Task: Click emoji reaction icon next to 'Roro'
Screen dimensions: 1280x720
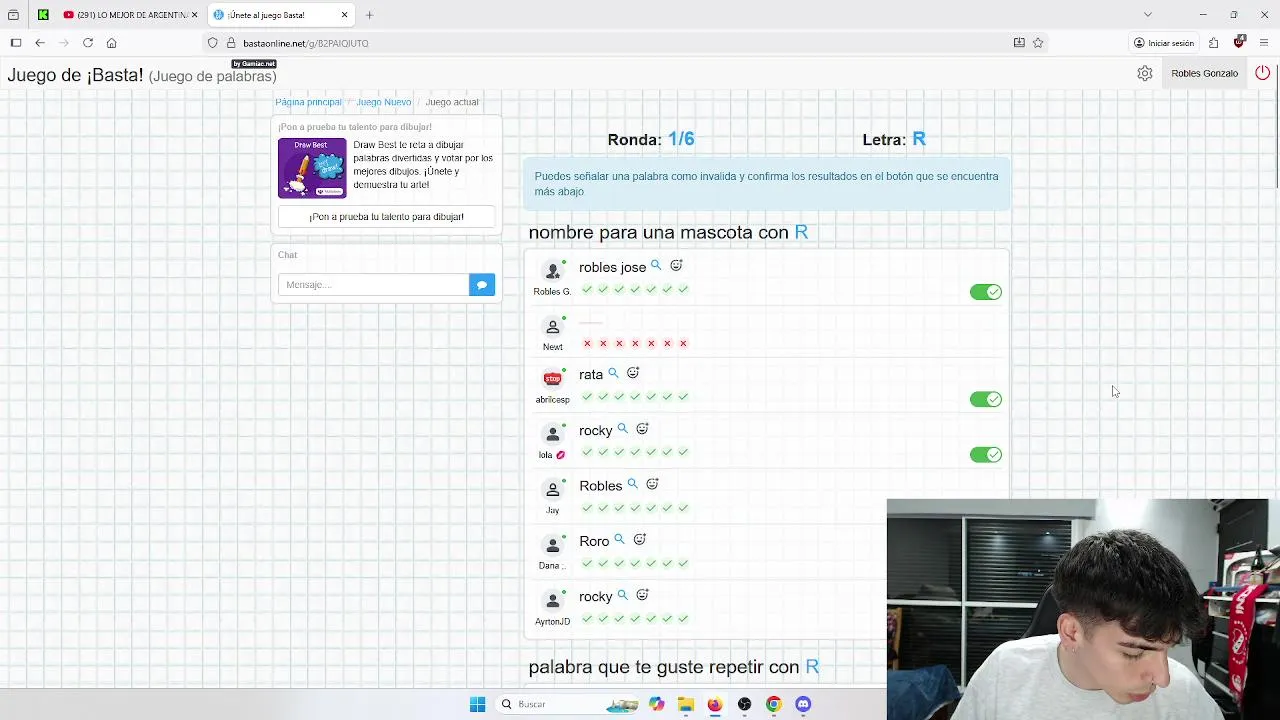Action: tap(640, 539)
